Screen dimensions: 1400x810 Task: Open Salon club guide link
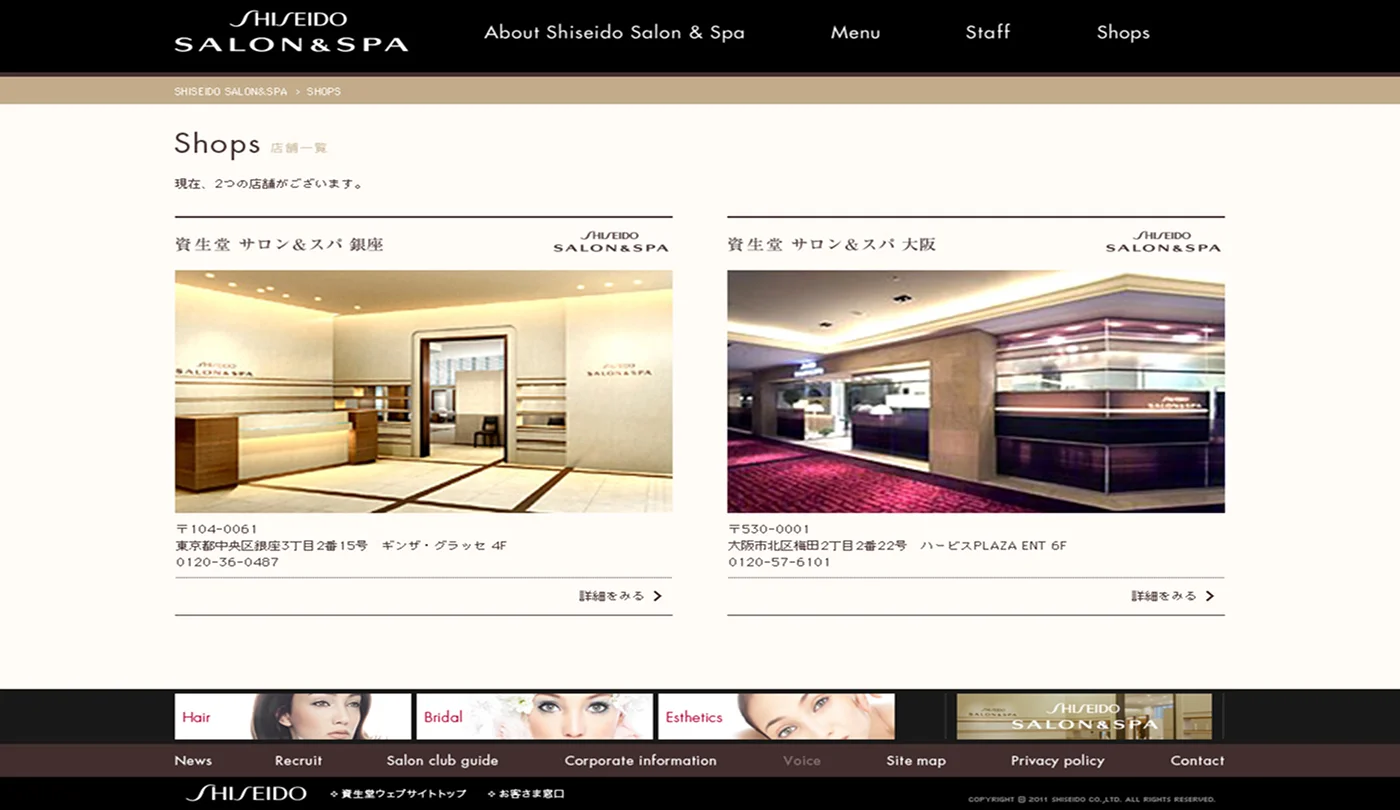pyautogui.click(x=442, y=760)
